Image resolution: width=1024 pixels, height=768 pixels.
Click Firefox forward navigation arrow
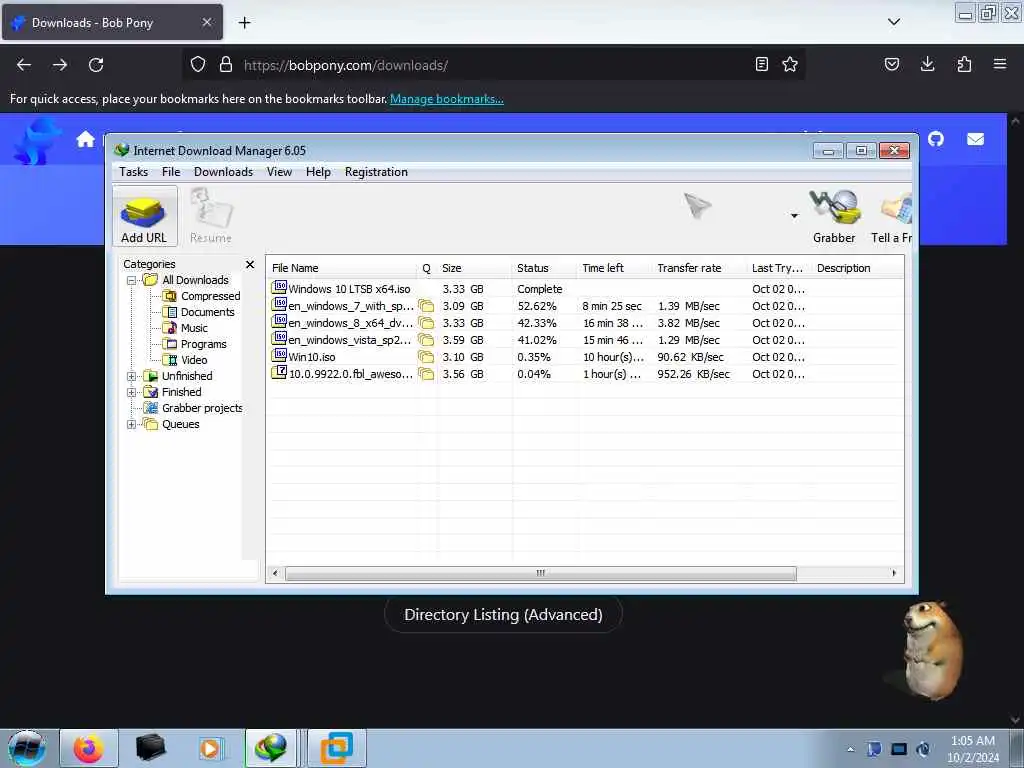coord(59,65)
